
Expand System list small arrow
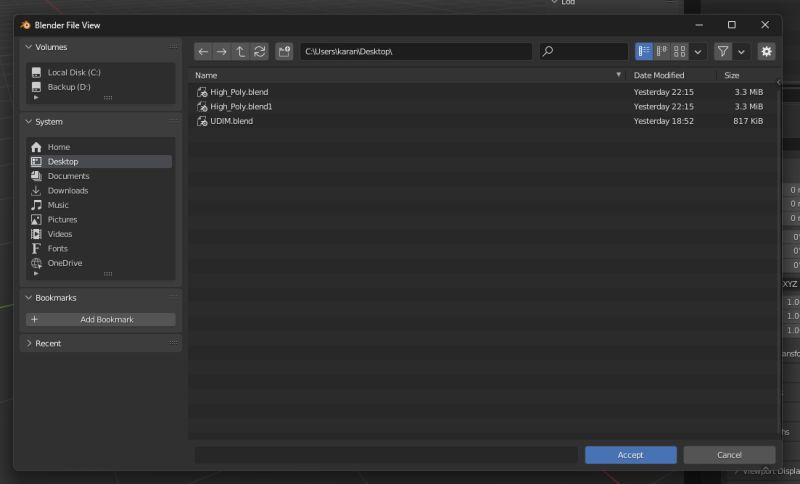36,274
